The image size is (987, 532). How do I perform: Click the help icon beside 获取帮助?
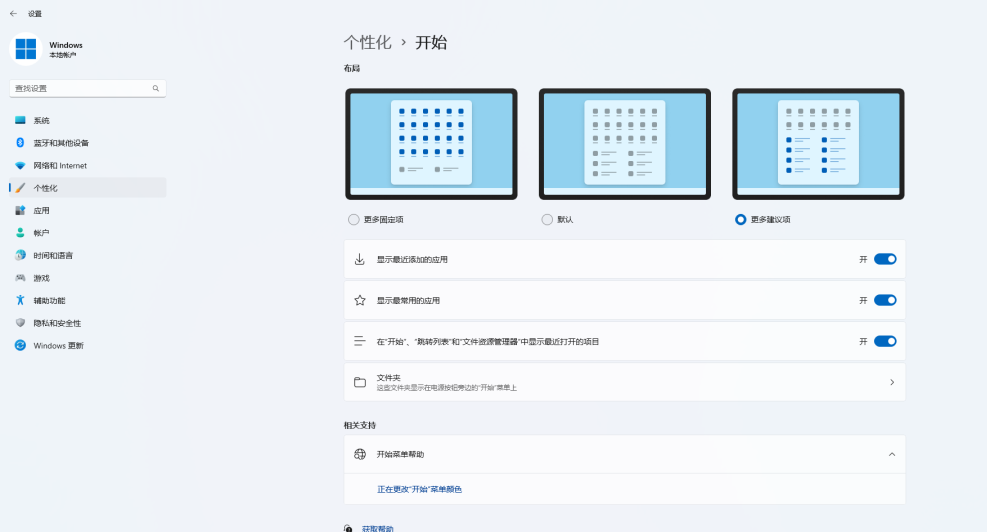348,528
